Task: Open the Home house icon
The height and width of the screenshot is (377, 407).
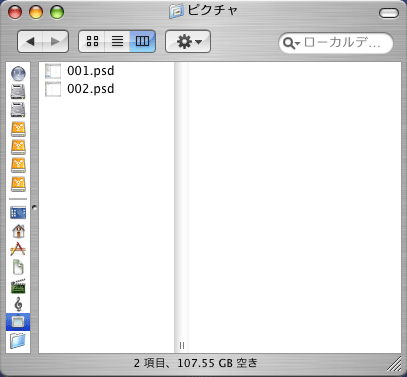Action: pos(18,231)
